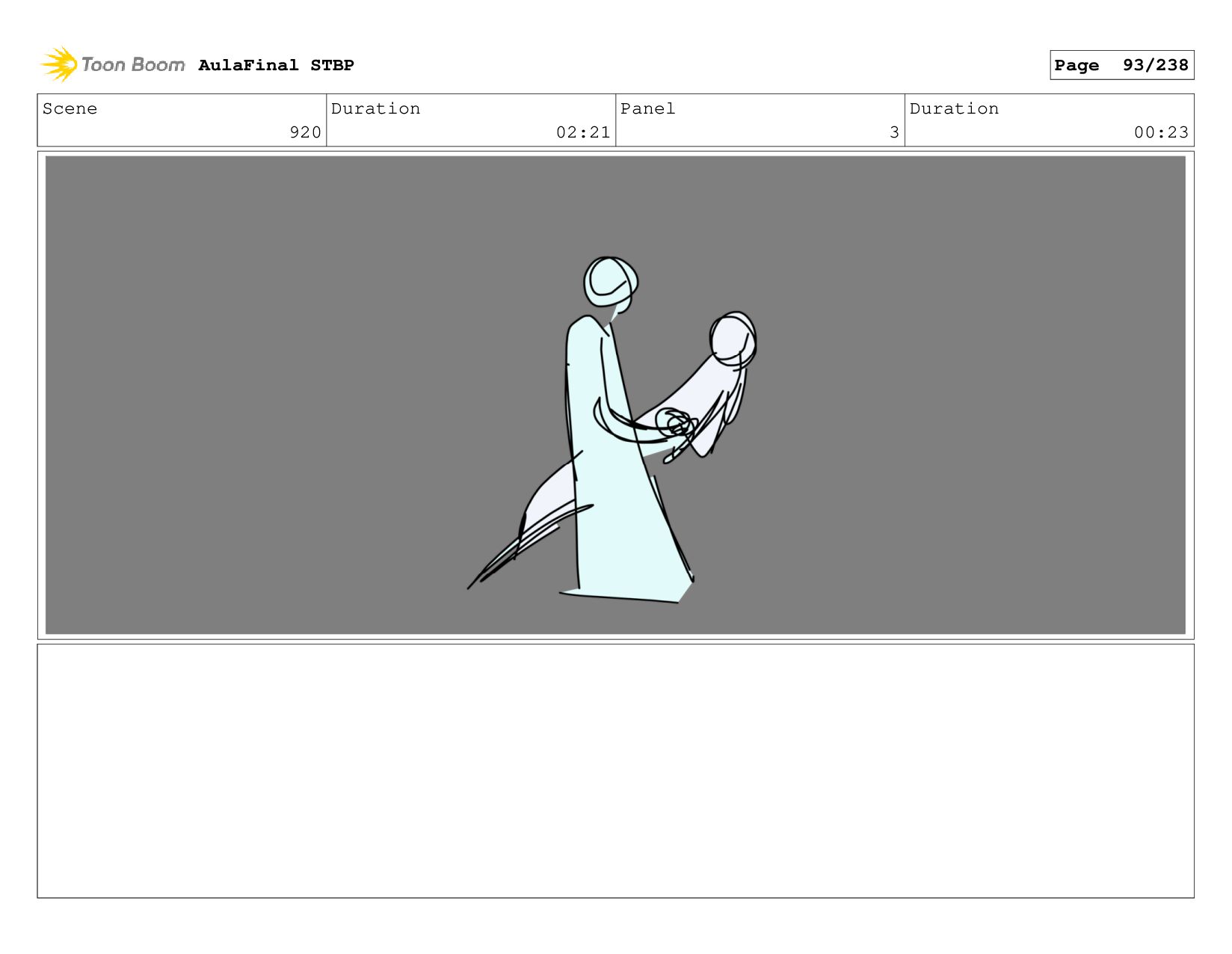This screenshot has height=954, width=1232.
Task: Click the Page 93/238 box
Action: point(1121,65)
